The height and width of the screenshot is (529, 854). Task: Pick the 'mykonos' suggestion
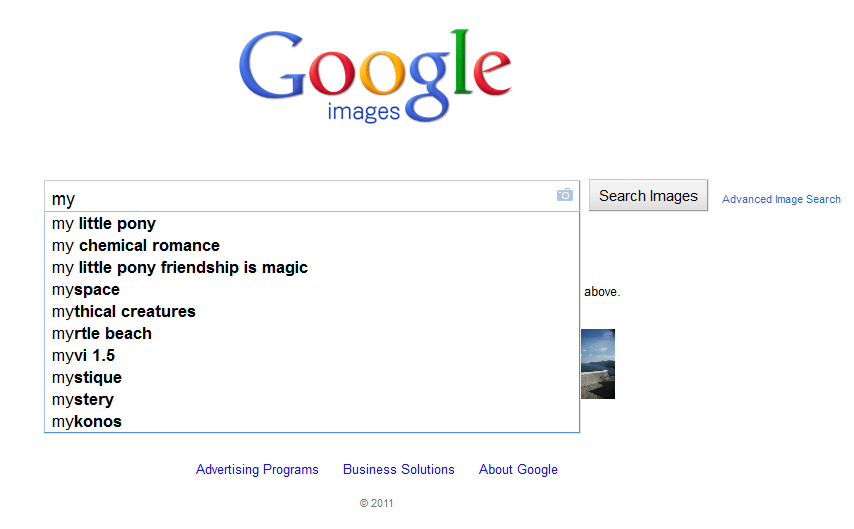click(x=87, y=422)
